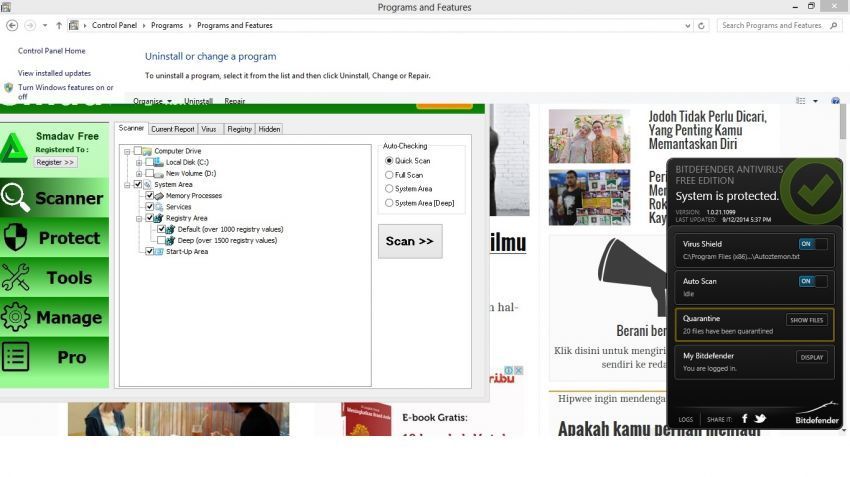Uncheck the Memory Processes checkbox
This screenshot has height=477, width=850.
tap(150, 196)
